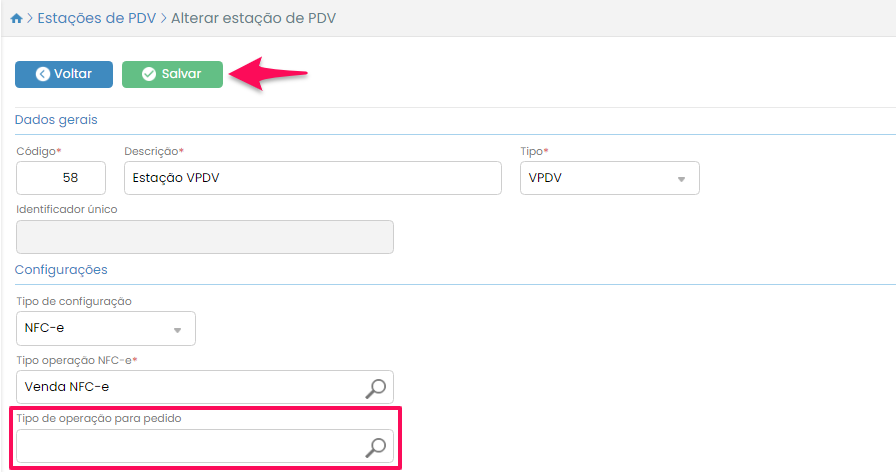Focus the empty Tipo de operação para pedido input
This screenshot has width=896, height=472.
point(190,447)
